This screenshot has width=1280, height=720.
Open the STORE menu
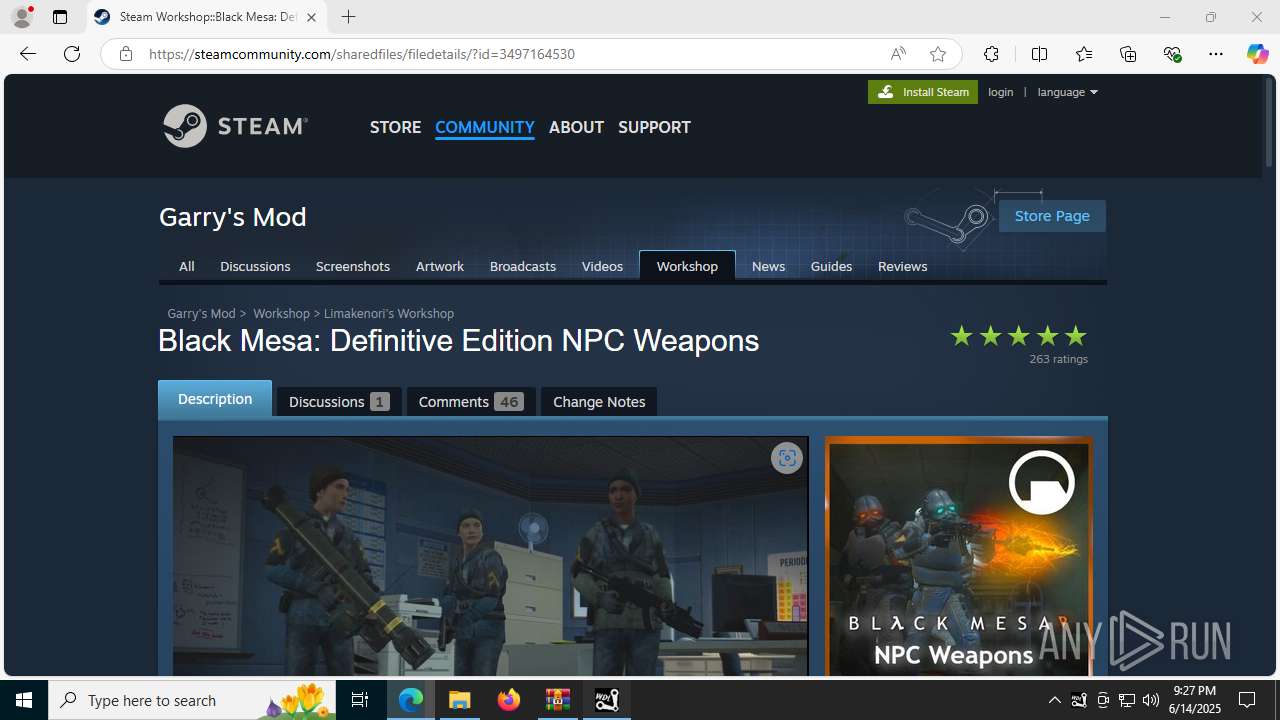(395, 127)
